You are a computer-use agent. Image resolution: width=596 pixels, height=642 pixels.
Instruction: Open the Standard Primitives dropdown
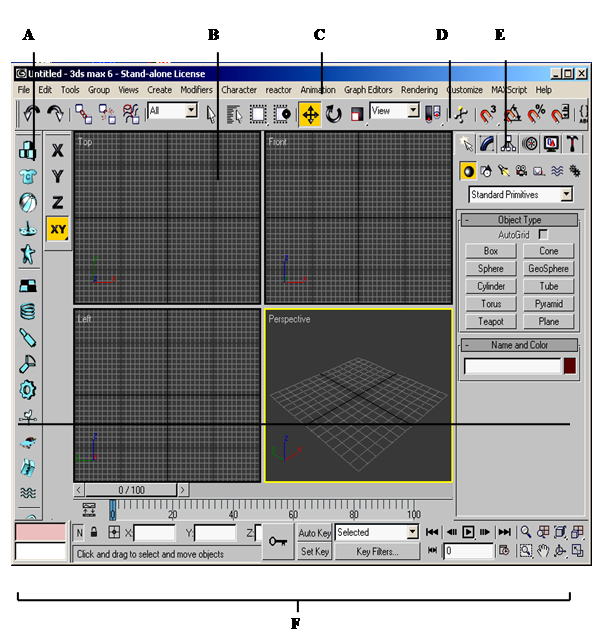tap(520, 194)
